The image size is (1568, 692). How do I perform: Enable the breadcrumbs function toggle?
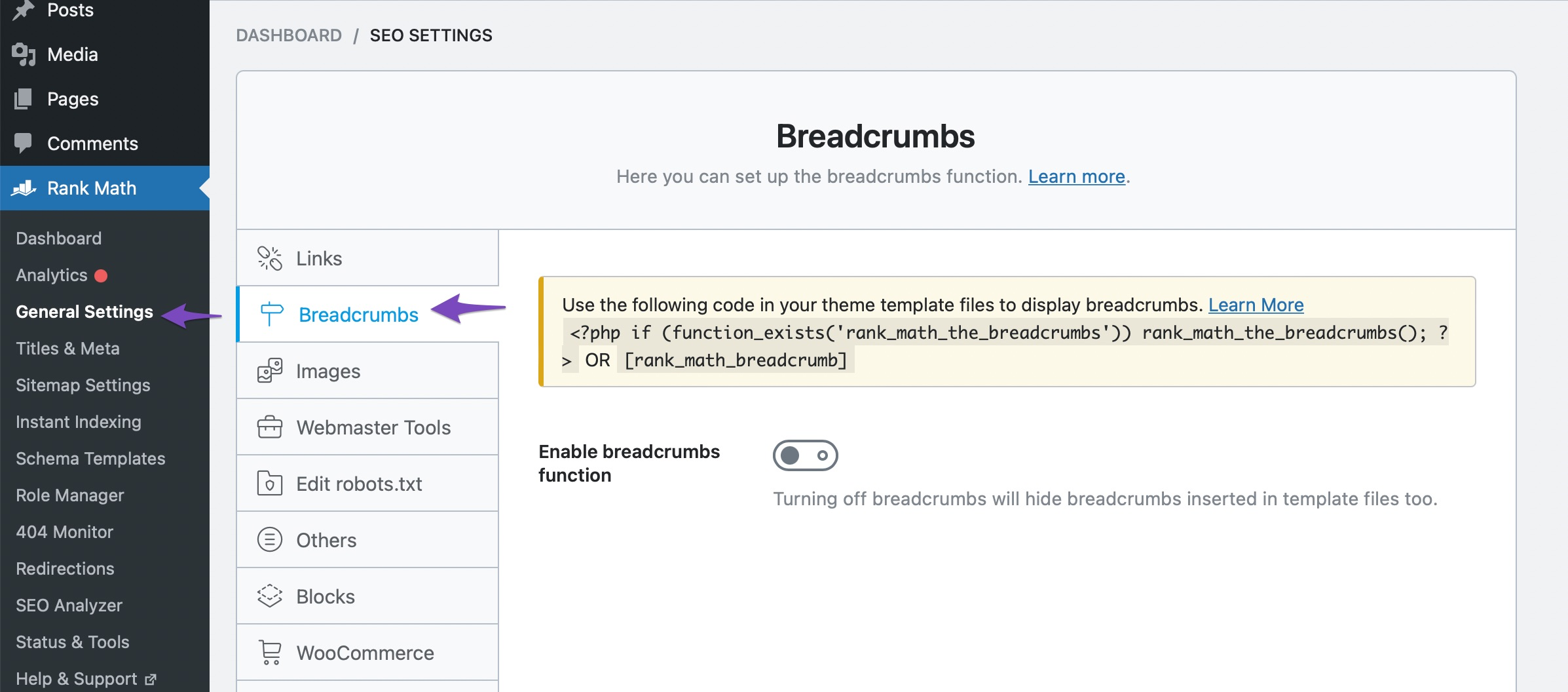point(806,455)
